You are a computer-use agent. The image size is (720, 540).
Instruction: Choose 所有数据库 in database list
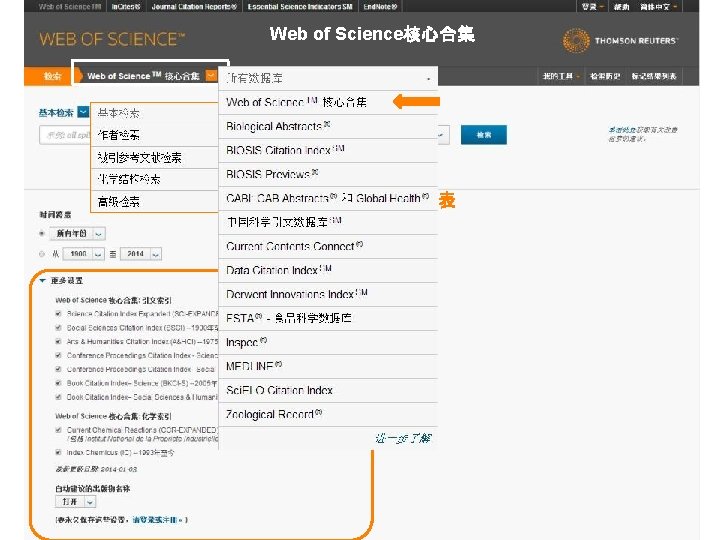(x=328, y=78)
